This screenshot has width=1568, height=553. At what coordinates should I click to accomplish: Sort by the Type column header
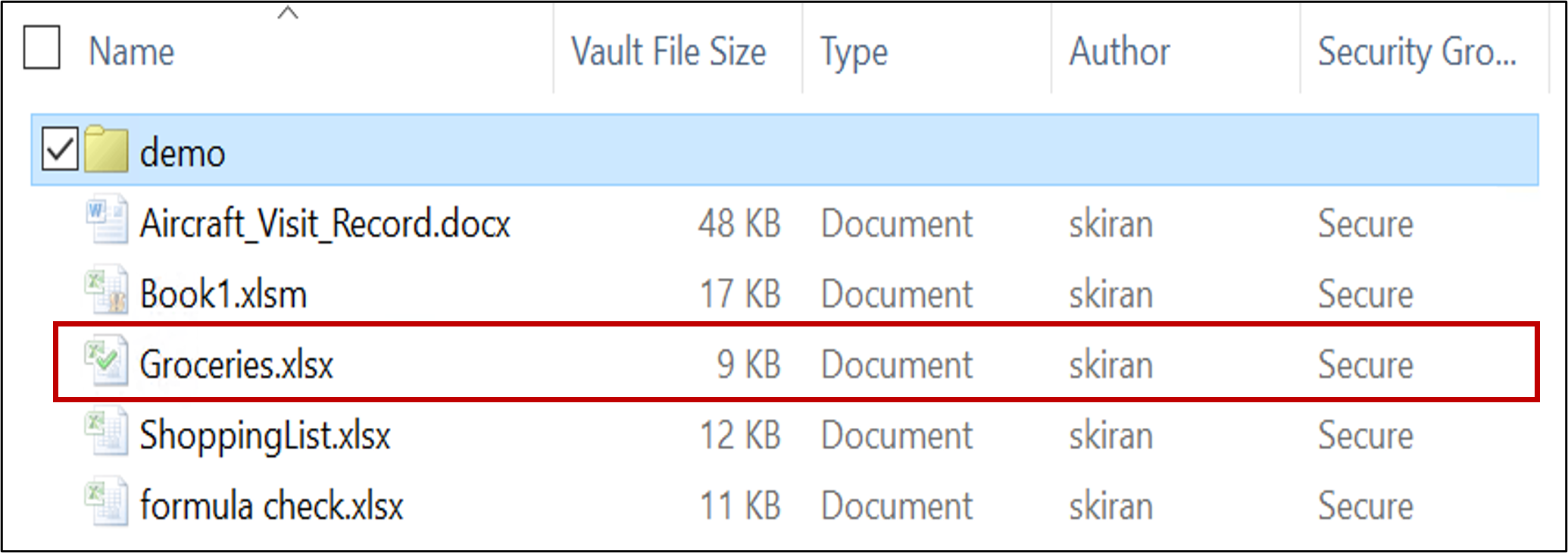pos(854,52)
